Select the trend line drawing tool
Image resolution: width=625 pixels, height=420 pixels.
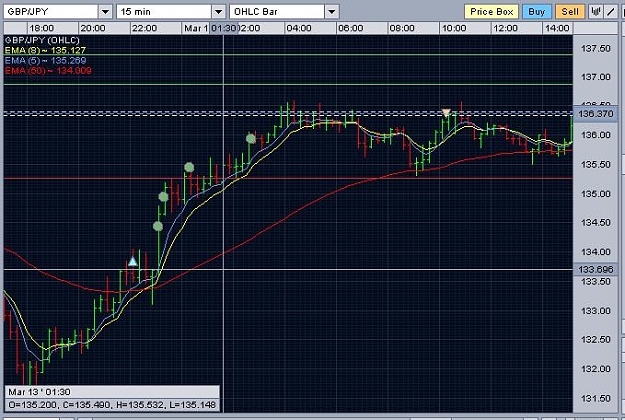pyautogui.click(x=611, y=12)
